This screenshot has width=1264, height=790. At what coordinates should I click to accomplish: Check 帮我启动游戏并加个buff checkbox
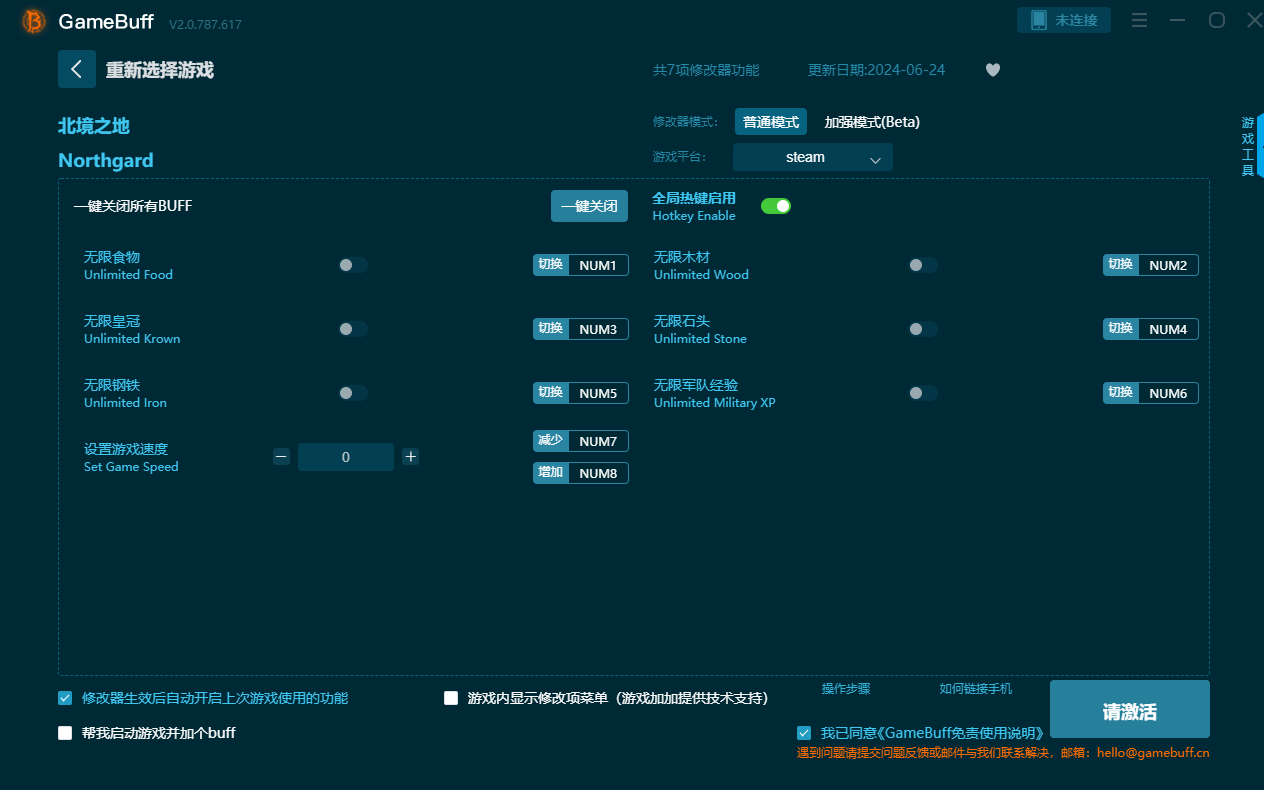pyautogui.click(x=65, y=733)
